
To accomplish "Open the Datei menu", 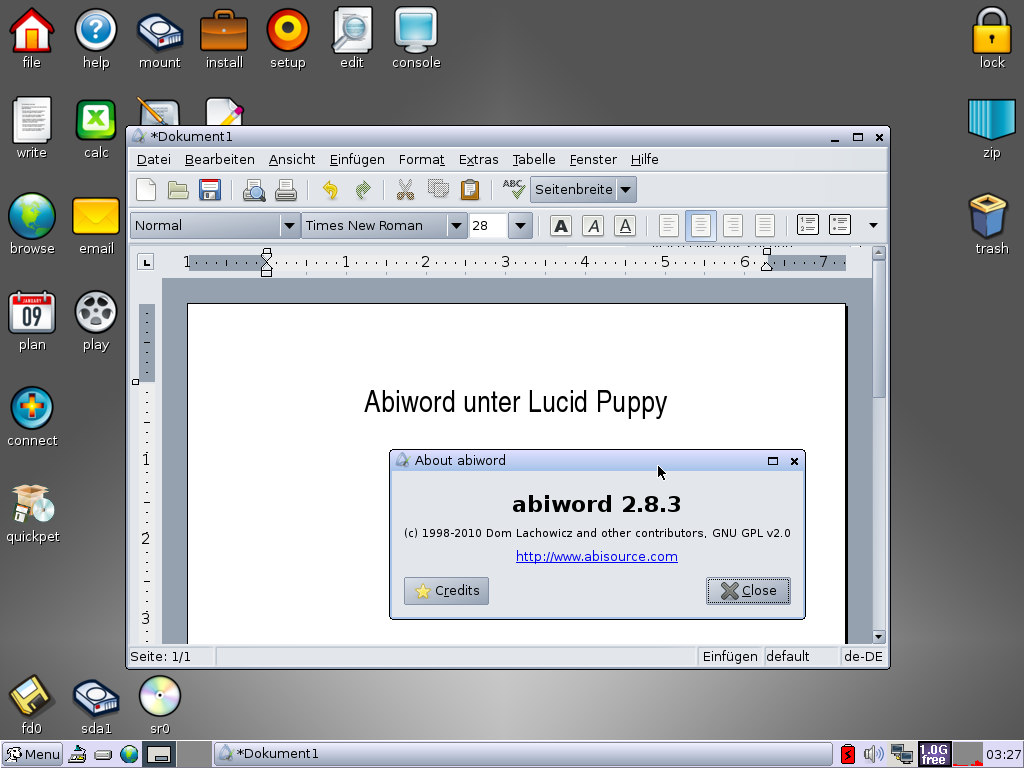I will click(153, 160).
